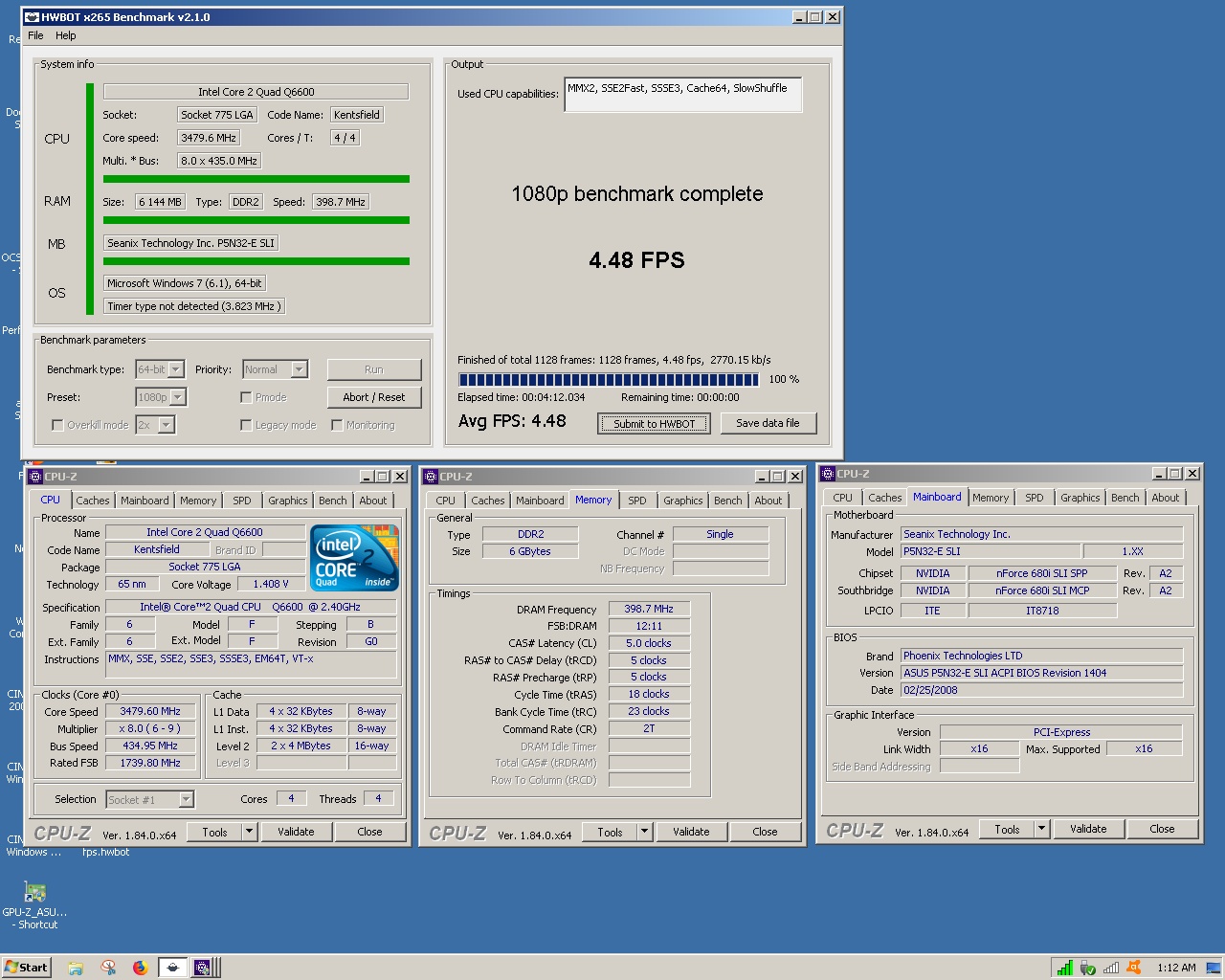Image resolution: width=1225 pixels, height=980 pixels.
Task: Click the CPU-Z title icon in the Memory tab window
Action: tap(431, 476)
